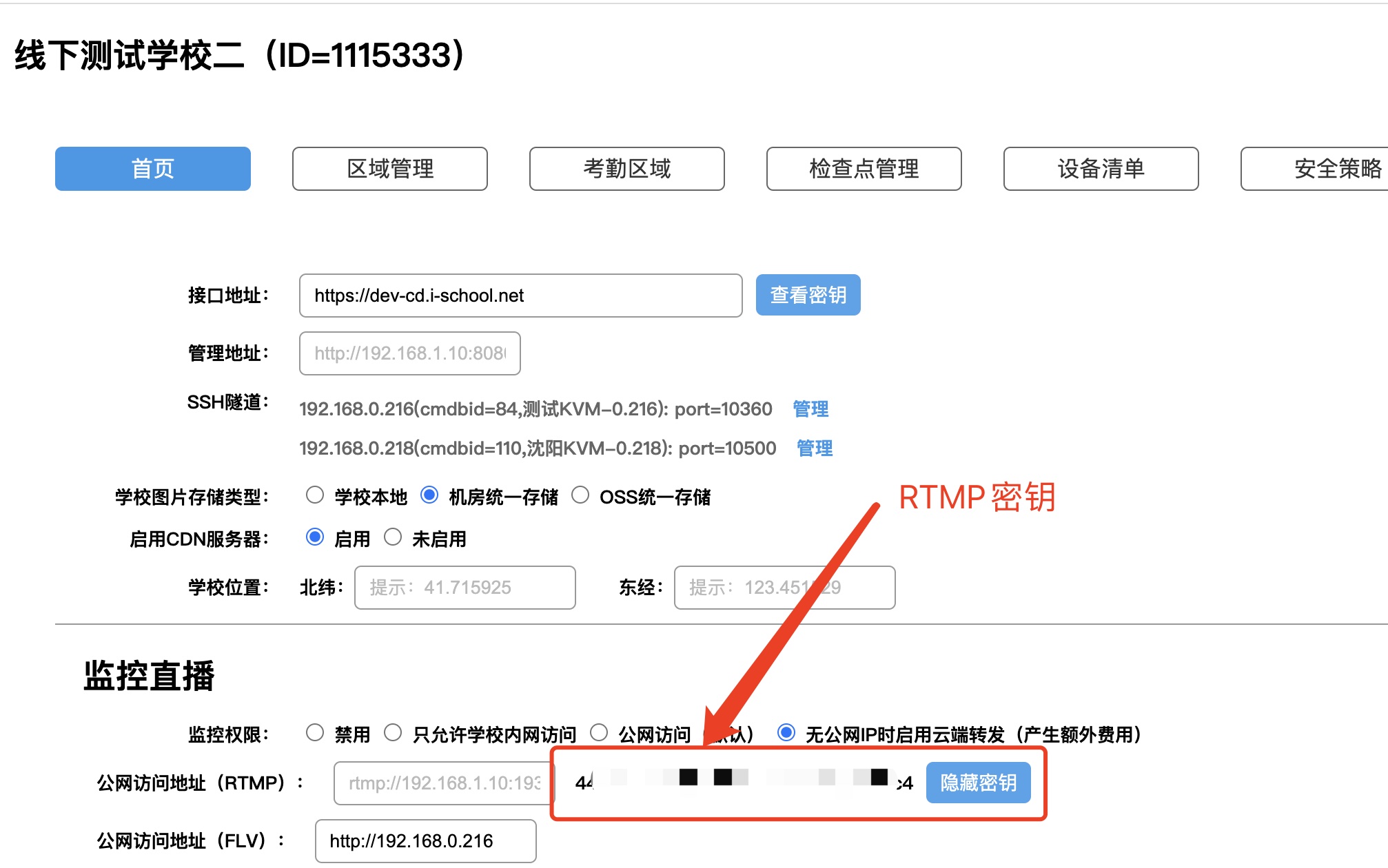Viewport: 1388px width, 868px height.
Task: Select OSS统一存储 radio option
Action: pyautogui.click(x=580, y=495)
